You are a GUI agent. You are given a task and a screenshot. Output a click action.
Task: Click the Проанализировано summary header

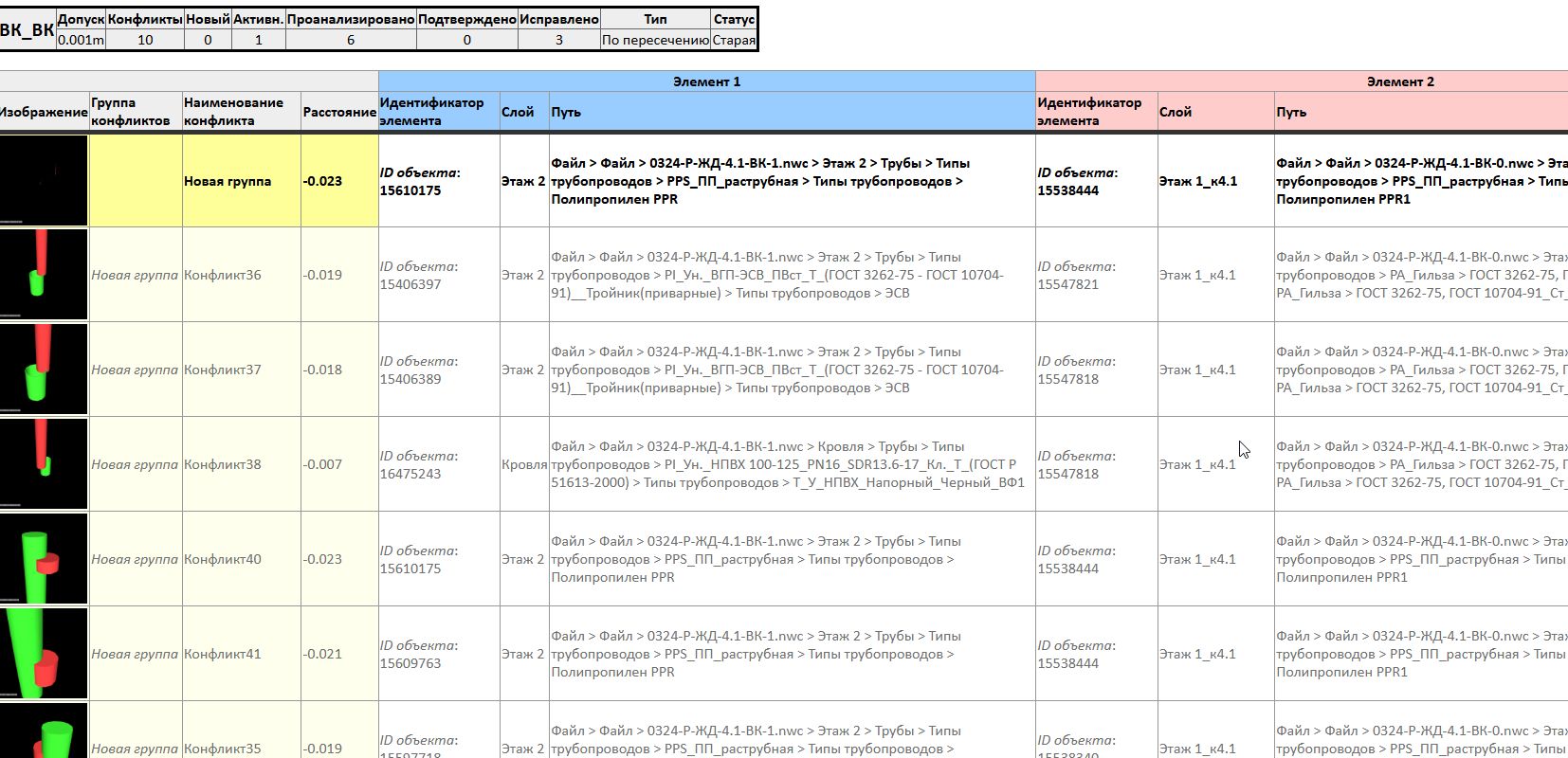tap(351, 19)
